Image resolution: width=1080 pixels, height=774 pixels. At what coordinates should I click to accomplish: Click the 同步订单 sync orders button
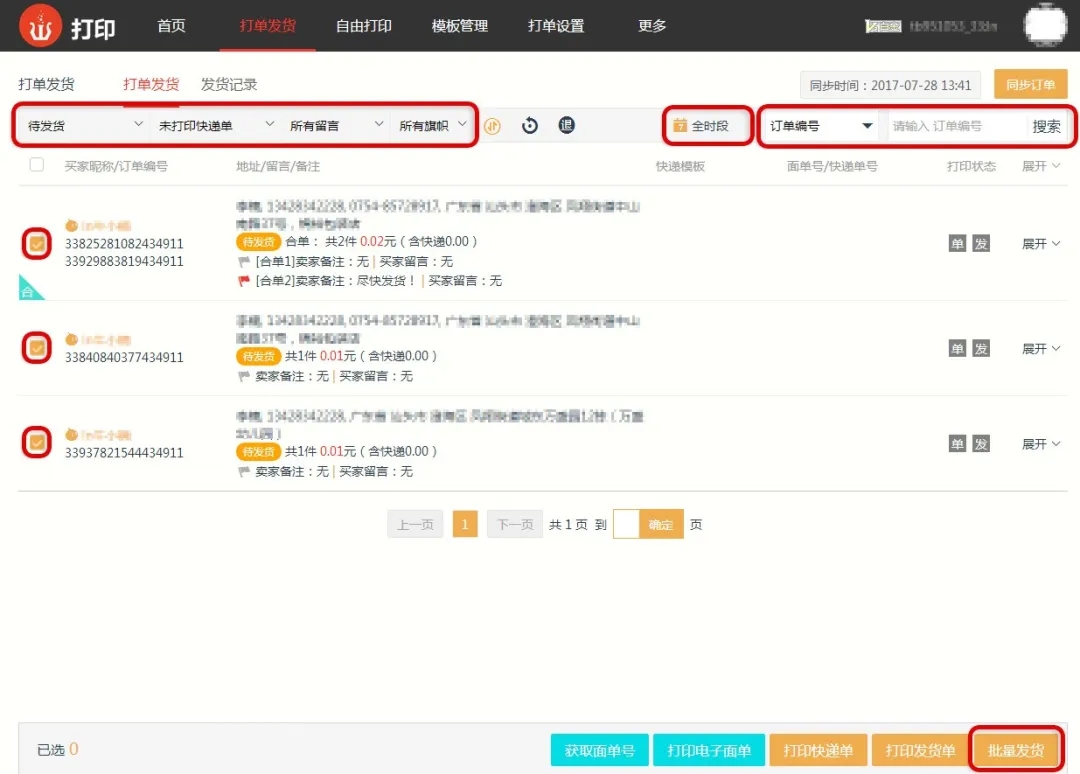[1030, 85]
